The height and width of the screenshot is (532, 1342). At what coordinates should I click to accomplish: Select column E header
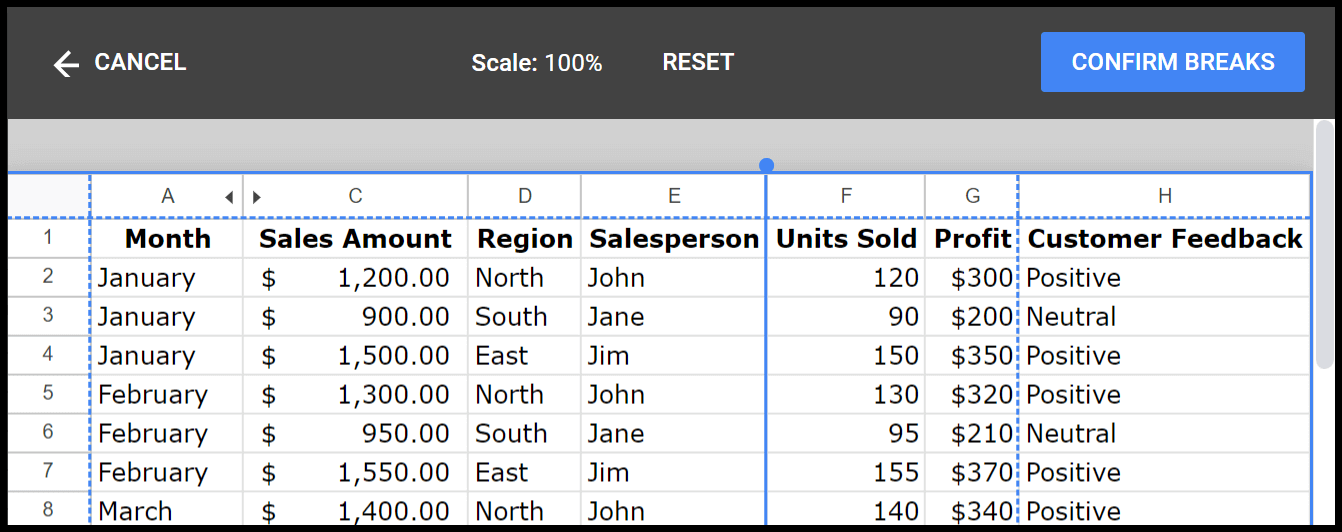click(x=673, y=197)
